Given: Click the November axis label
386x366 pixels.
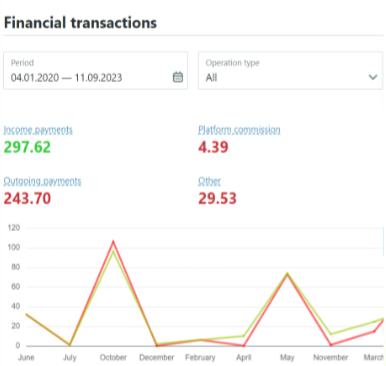Looking at the screenshot, I should (x=331, y=358).
